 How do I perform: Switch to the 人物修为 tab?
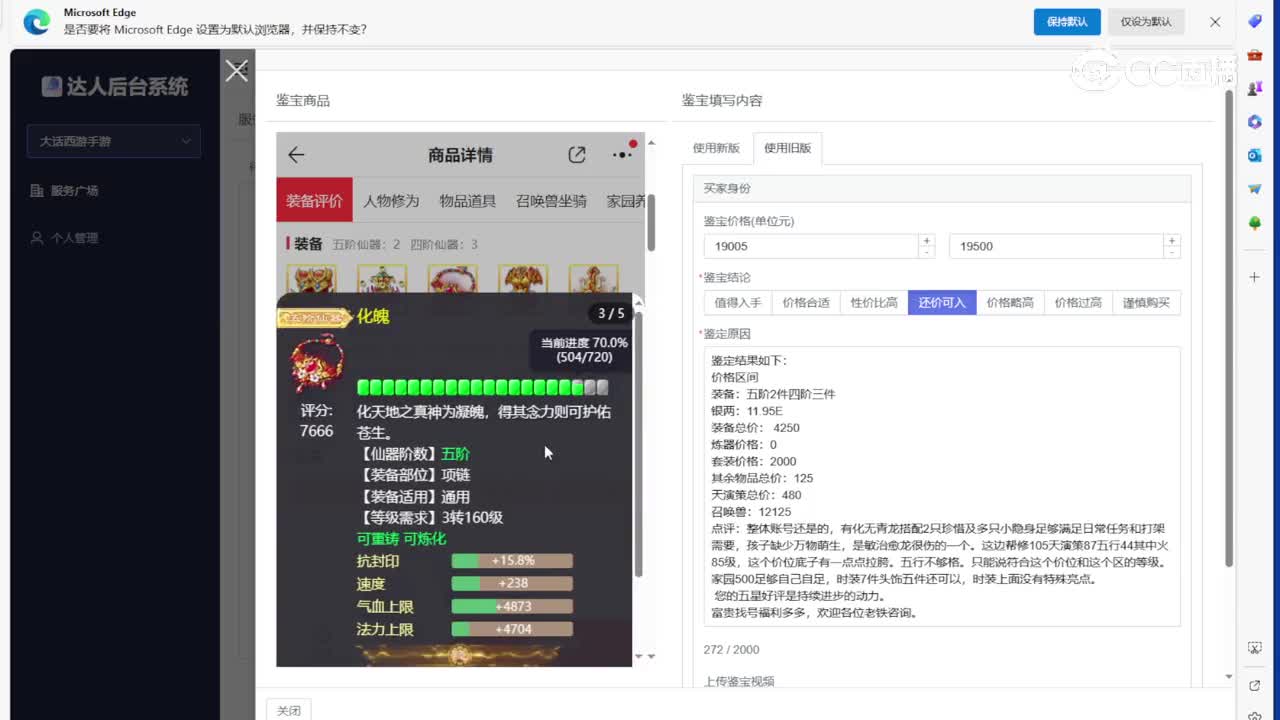click(x=390, y=200)
